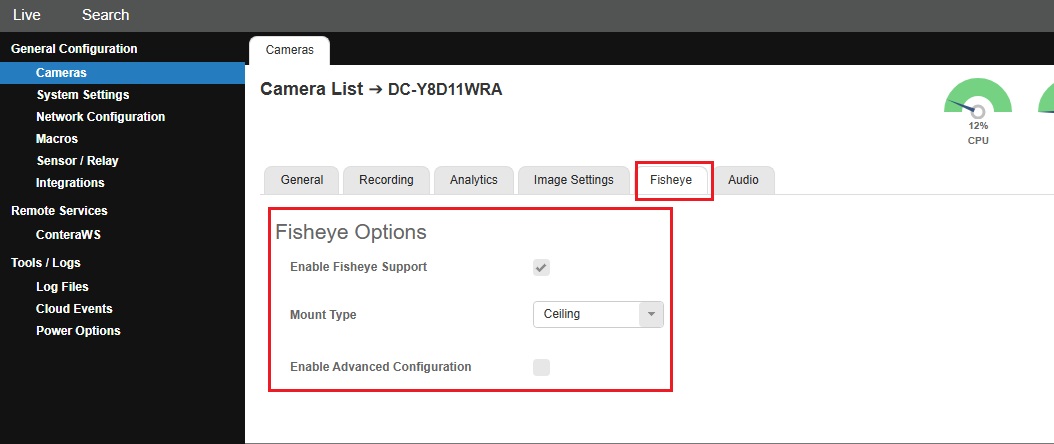Screen dimensions: 1054x444
Task: Open ConteraWS remote service
Action: point(69,235)
